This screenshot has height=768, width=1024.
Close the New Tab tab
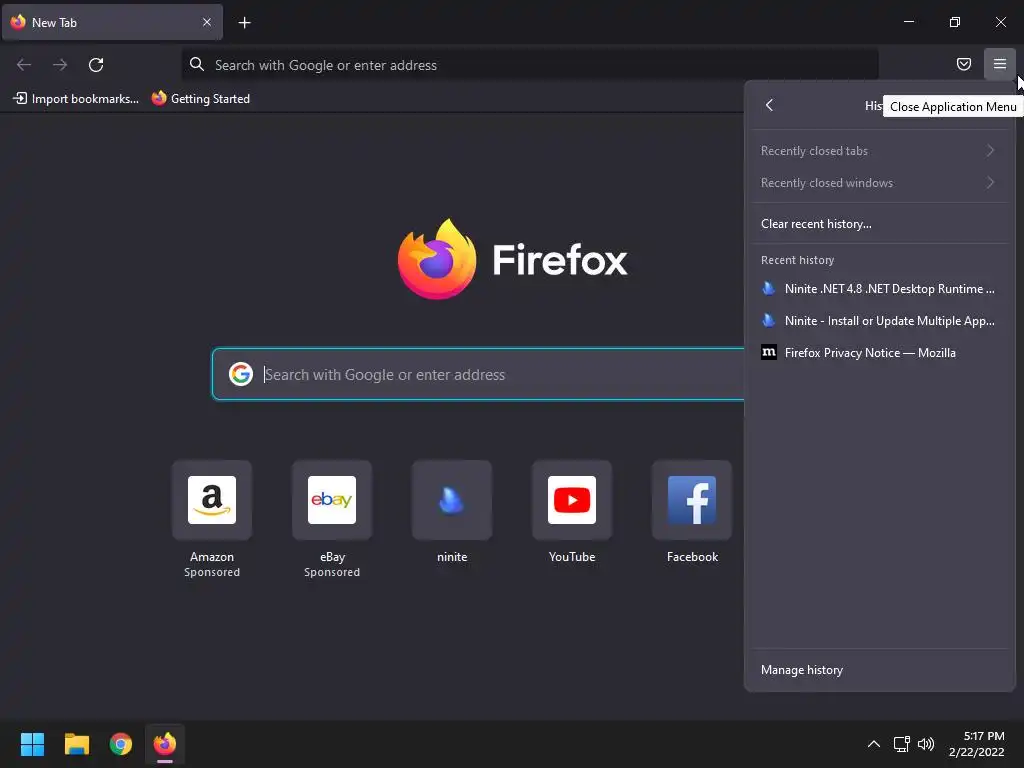coord(206,22)
